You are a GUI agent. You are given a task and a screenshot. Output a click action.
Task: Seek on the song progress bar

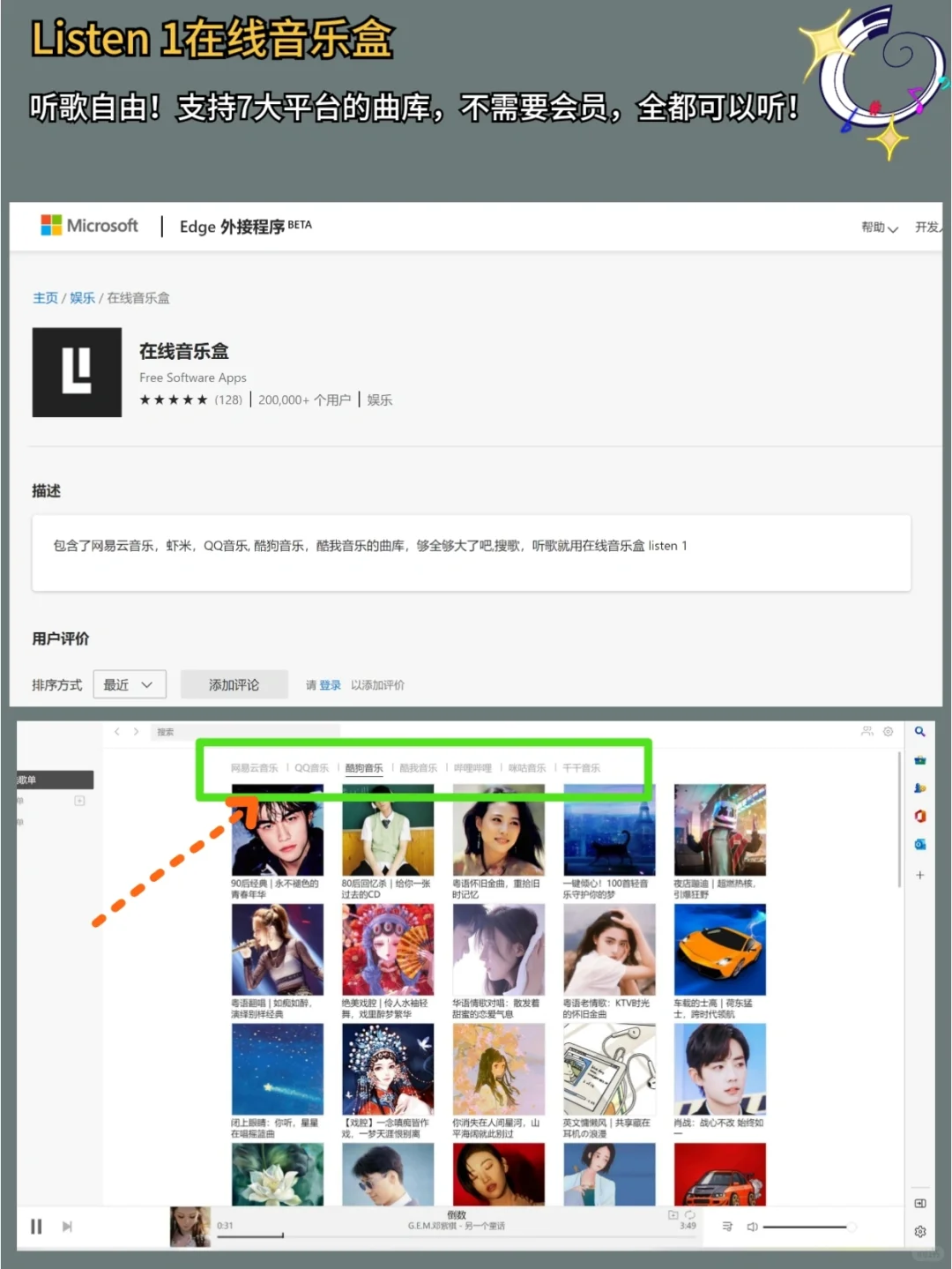[x=455, y=1235]
